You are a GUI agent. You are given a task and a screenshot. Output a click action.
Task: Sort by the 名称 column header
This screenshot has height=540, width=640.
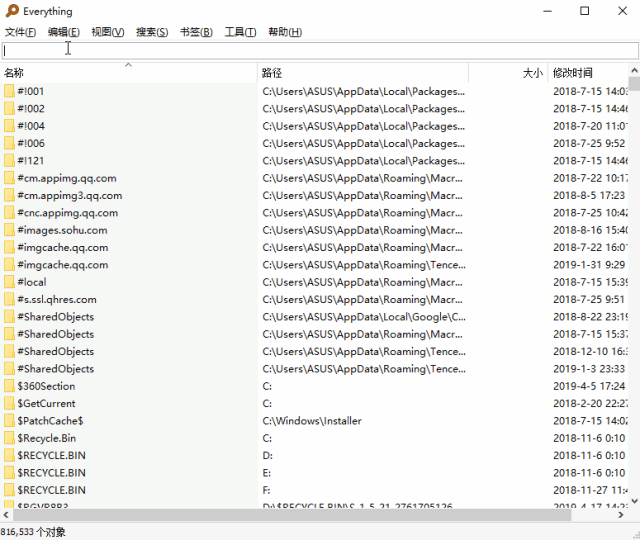coord(129,73)
